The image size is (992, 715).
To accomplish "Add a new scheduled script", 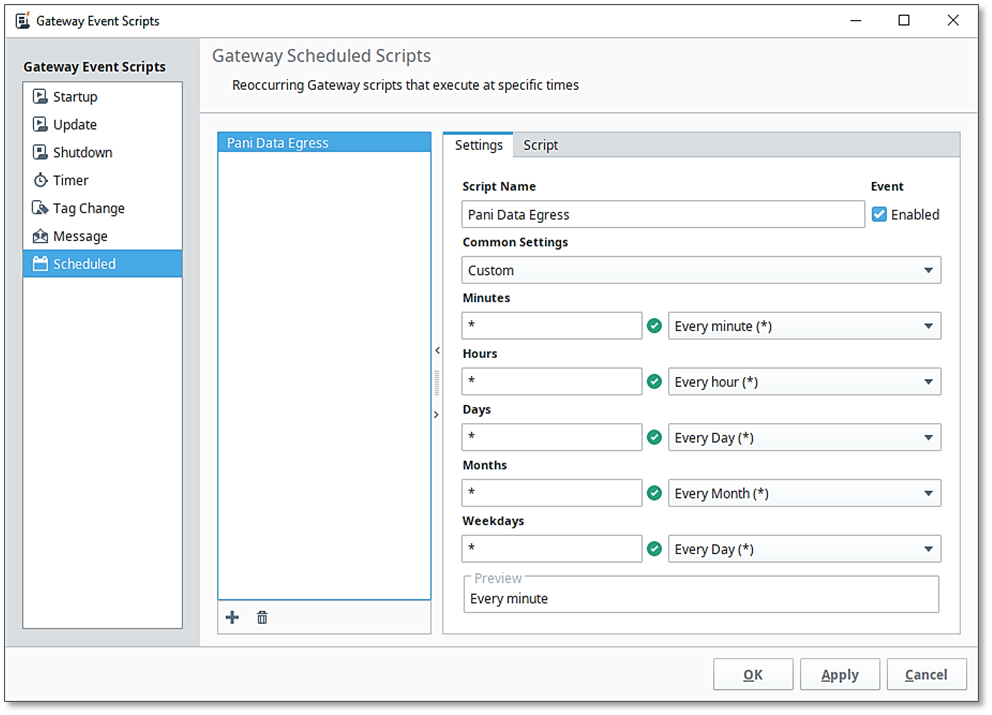I will tap(232, 618).
